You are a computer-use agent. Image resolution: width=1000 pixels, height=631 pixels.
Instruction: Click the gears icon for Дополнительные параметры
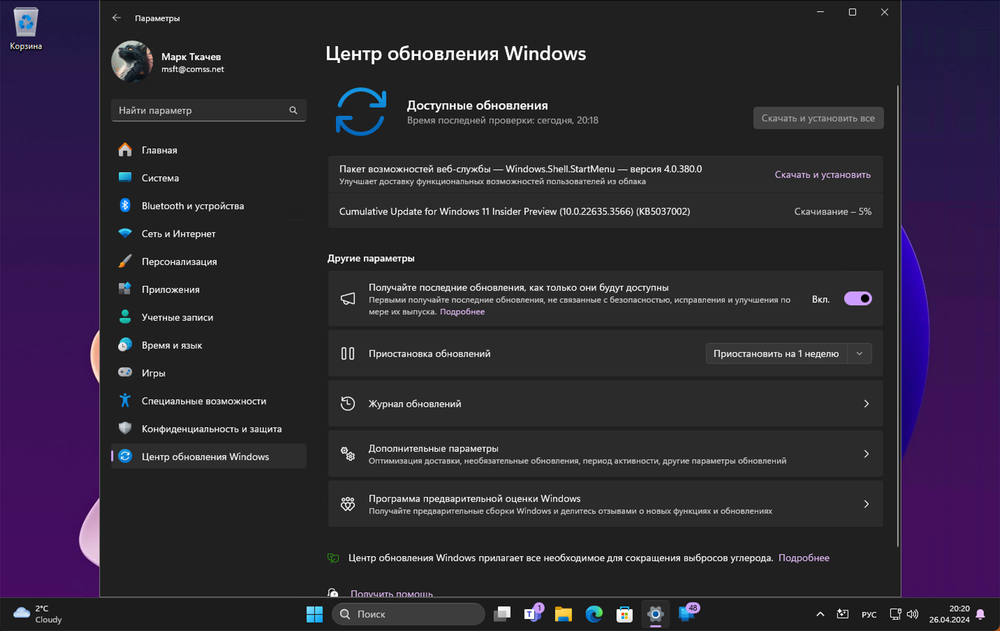point(348,454)
